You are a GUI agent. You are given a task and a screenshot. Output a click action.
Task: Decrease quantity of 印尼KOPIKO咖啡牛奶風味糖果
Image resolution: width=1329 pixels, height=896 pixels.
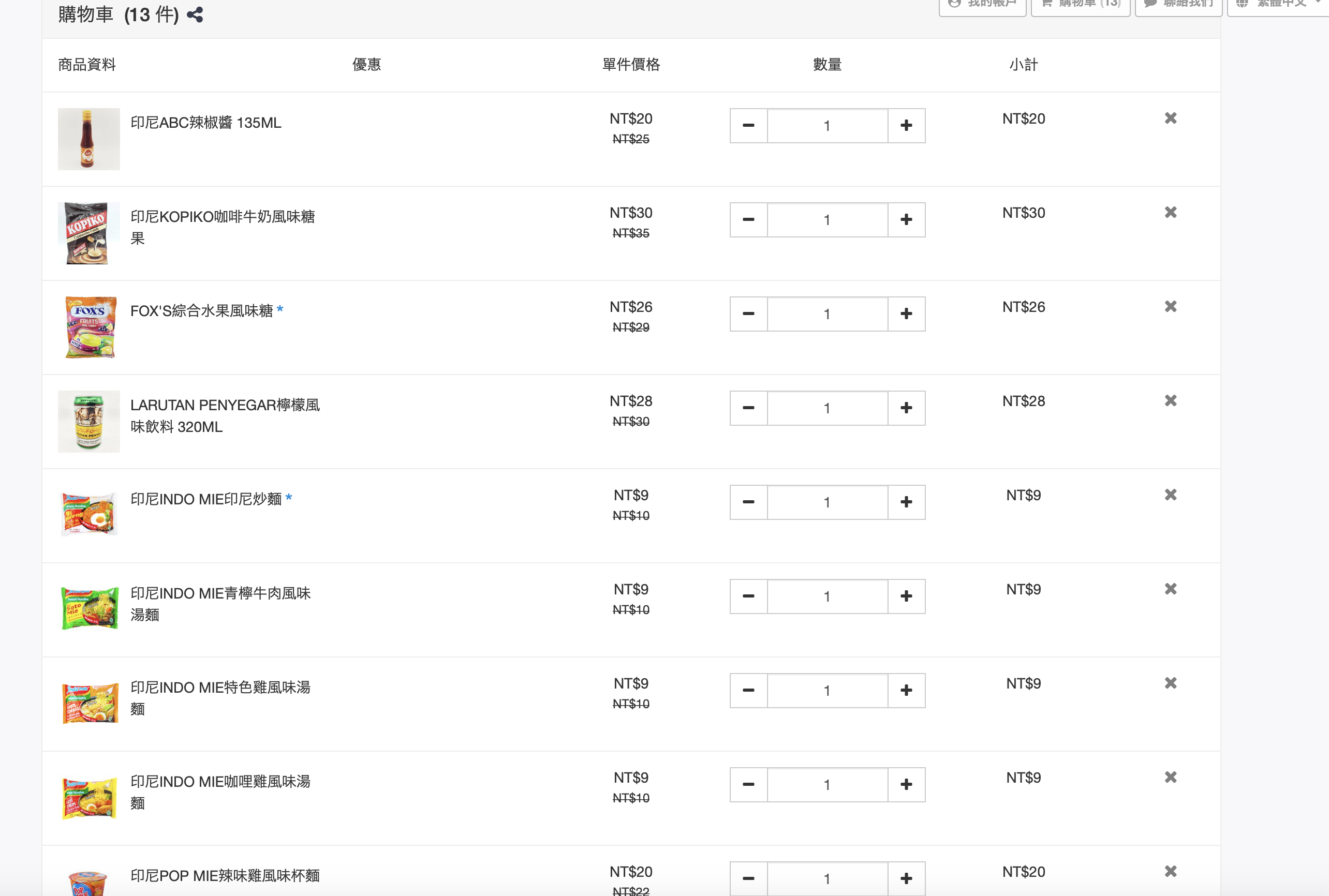(748, 220)
